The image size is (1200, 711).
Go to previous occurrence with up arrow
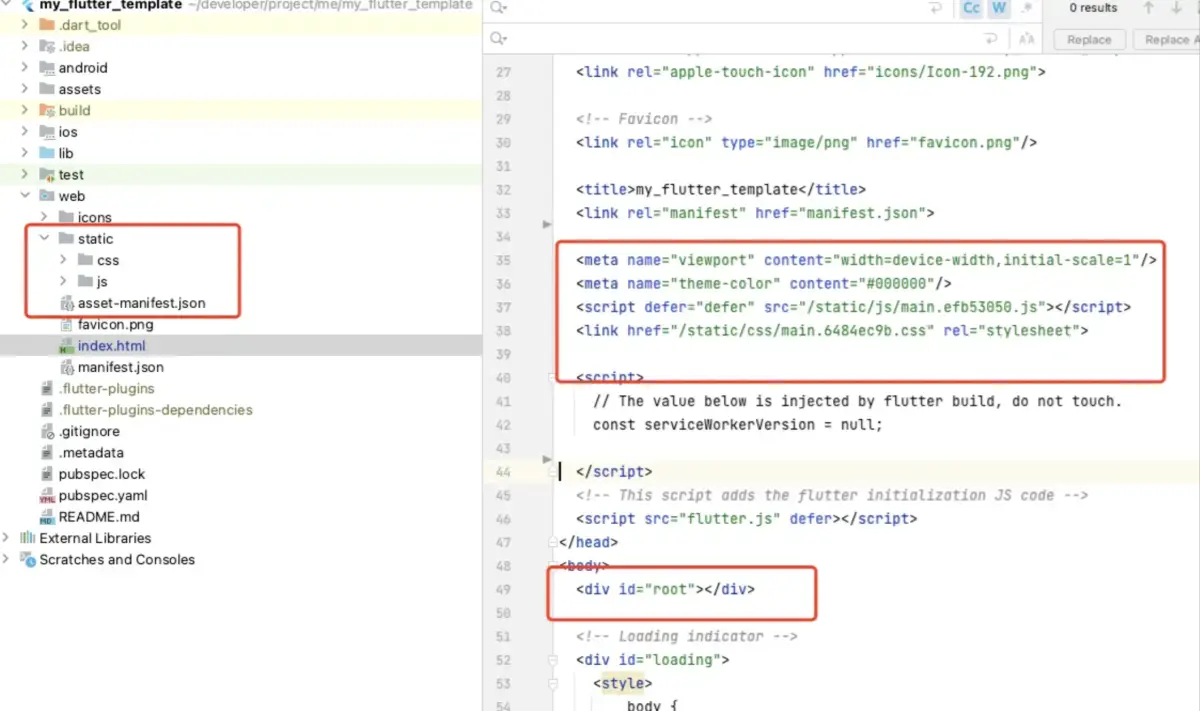point(1149,8)
